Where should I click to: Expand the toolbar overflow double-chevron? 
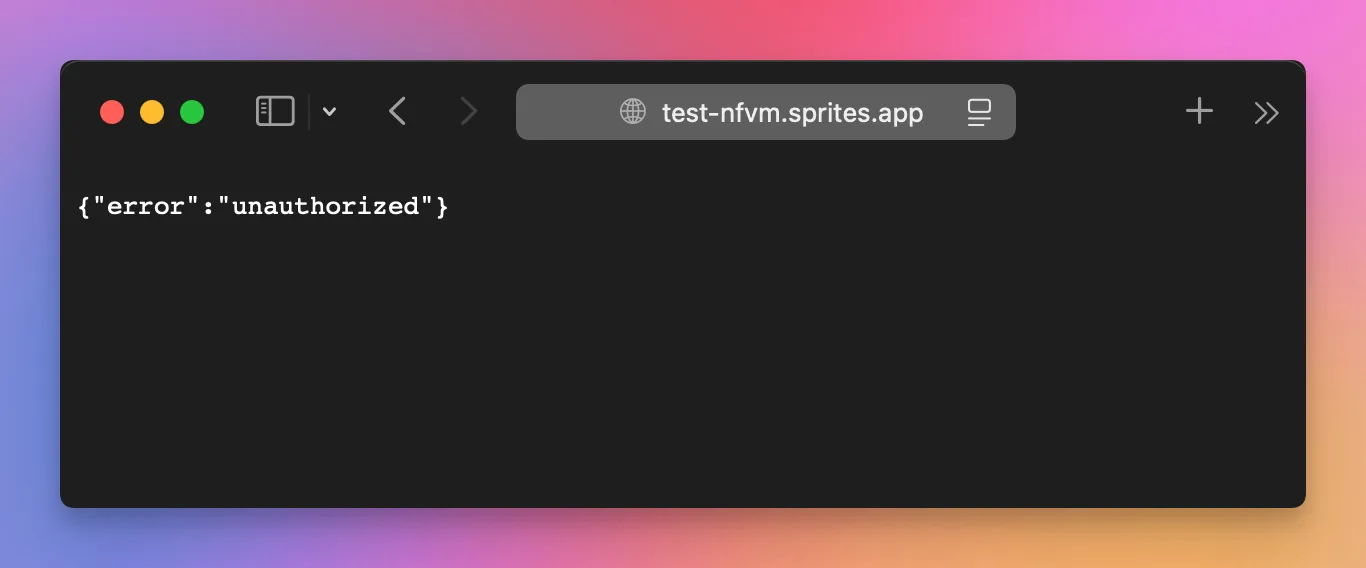tap(1266, 113)
